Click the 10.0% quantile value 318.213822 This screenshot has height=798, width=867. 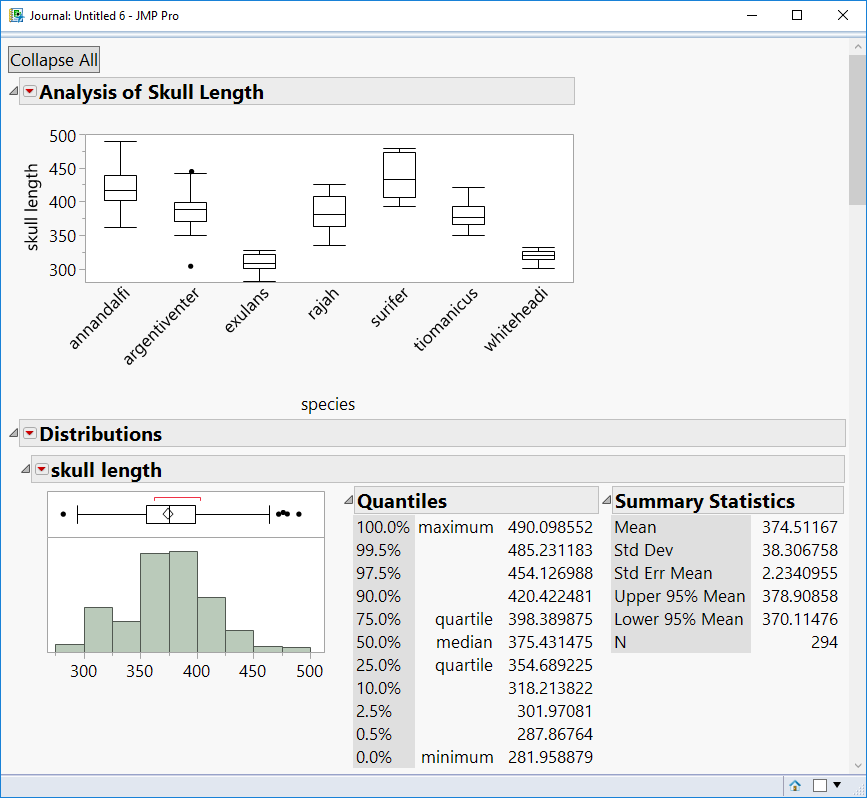click(550, 688)
